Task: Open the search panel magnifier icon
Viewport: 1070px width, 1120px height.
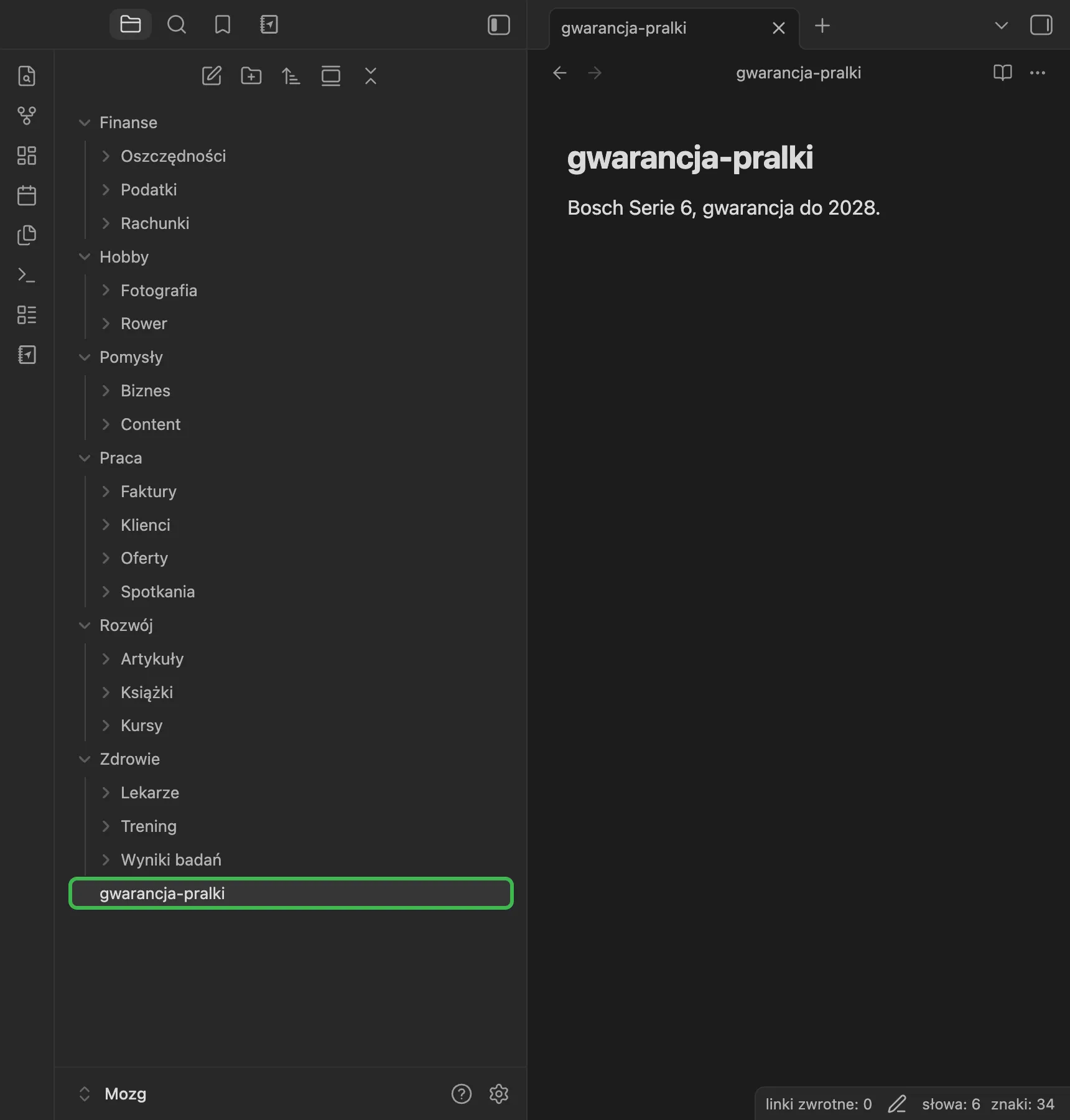Action: [177, 25]
